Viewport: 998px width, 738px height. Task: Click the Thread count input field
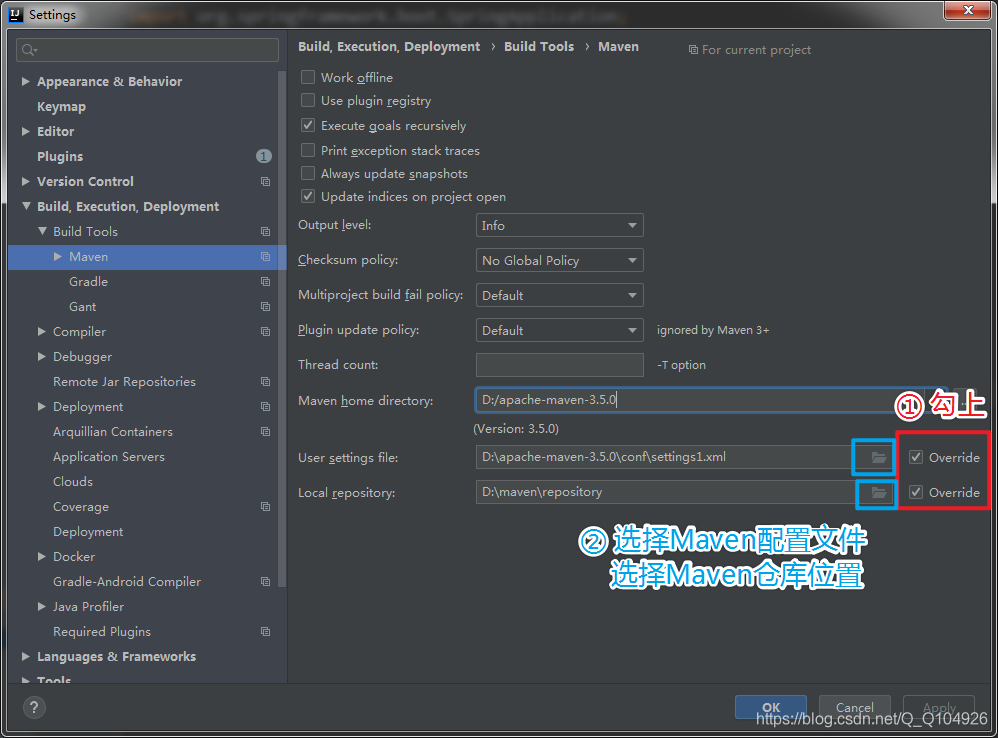click(559, 365)
